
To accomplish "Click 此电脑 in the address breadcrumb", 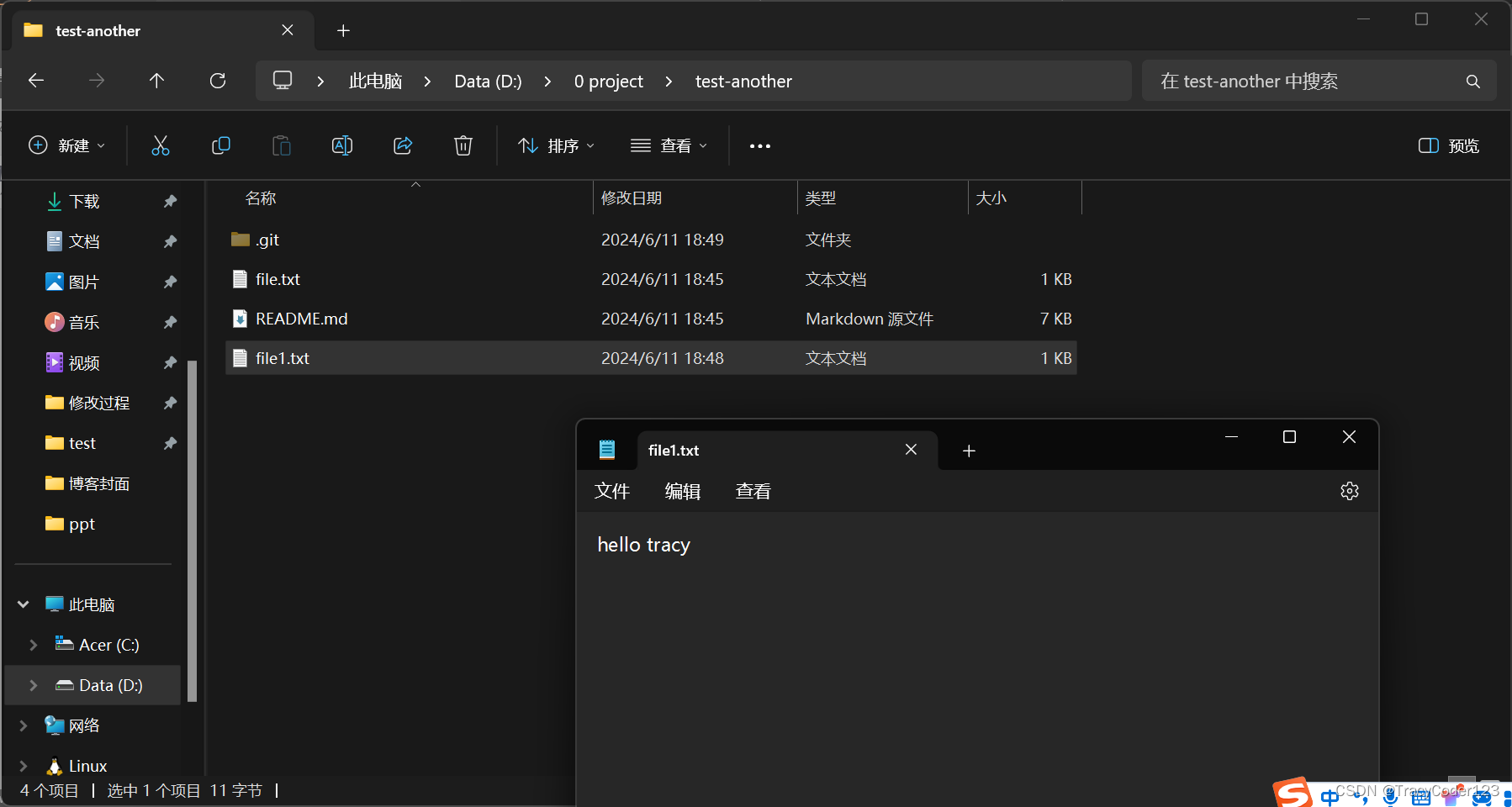I will (375, 82).
